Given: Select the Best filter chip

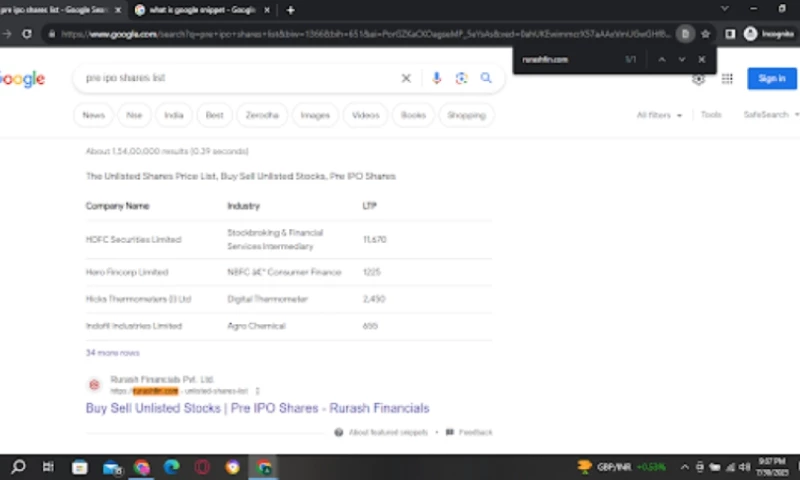Looking at the screenshot, I should 214,115.
